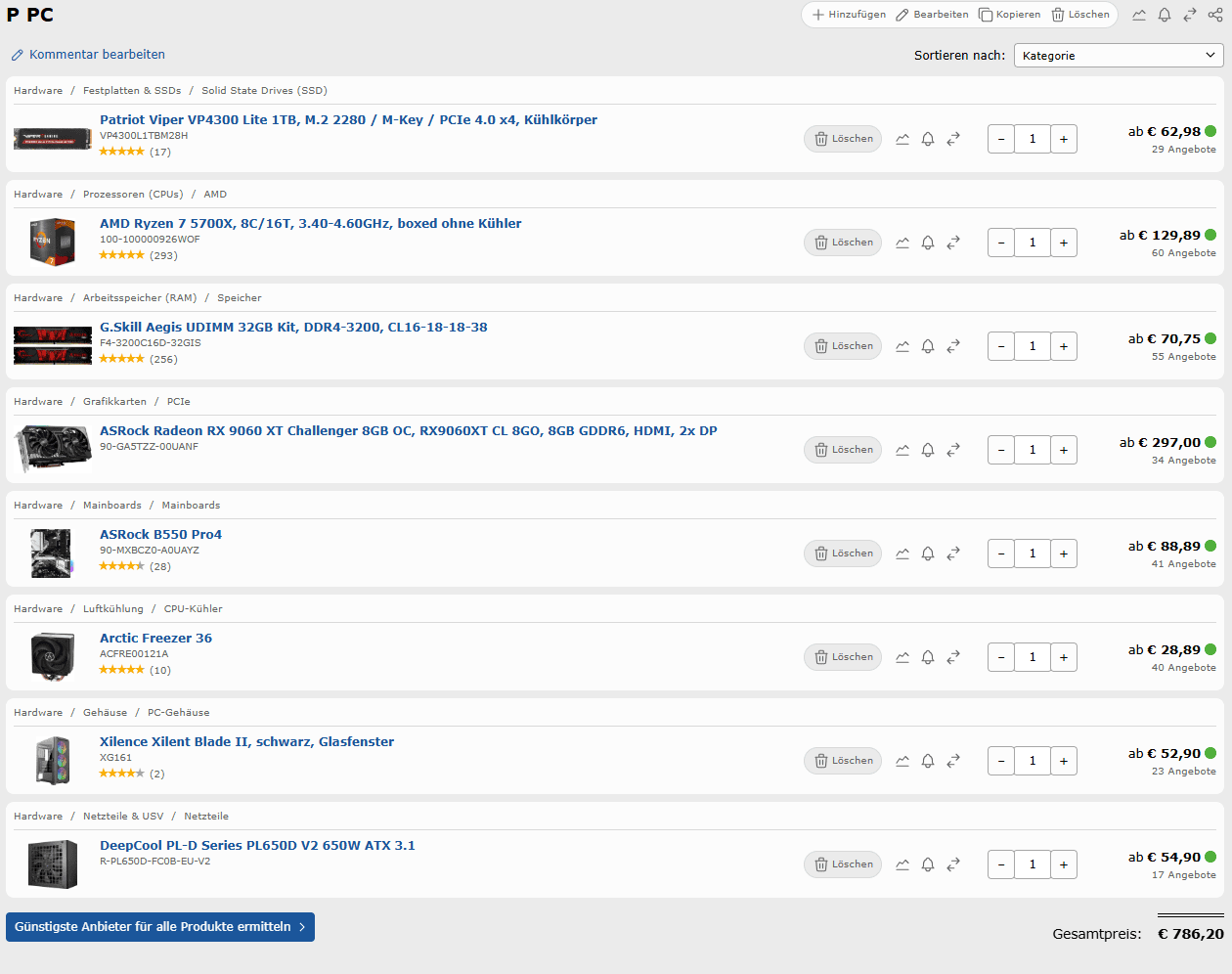Swap AMD Ryzen 7 5700X for another product
Viewport: 1232px width, 974px height.
pyautogui.click(x=953, y=243)
